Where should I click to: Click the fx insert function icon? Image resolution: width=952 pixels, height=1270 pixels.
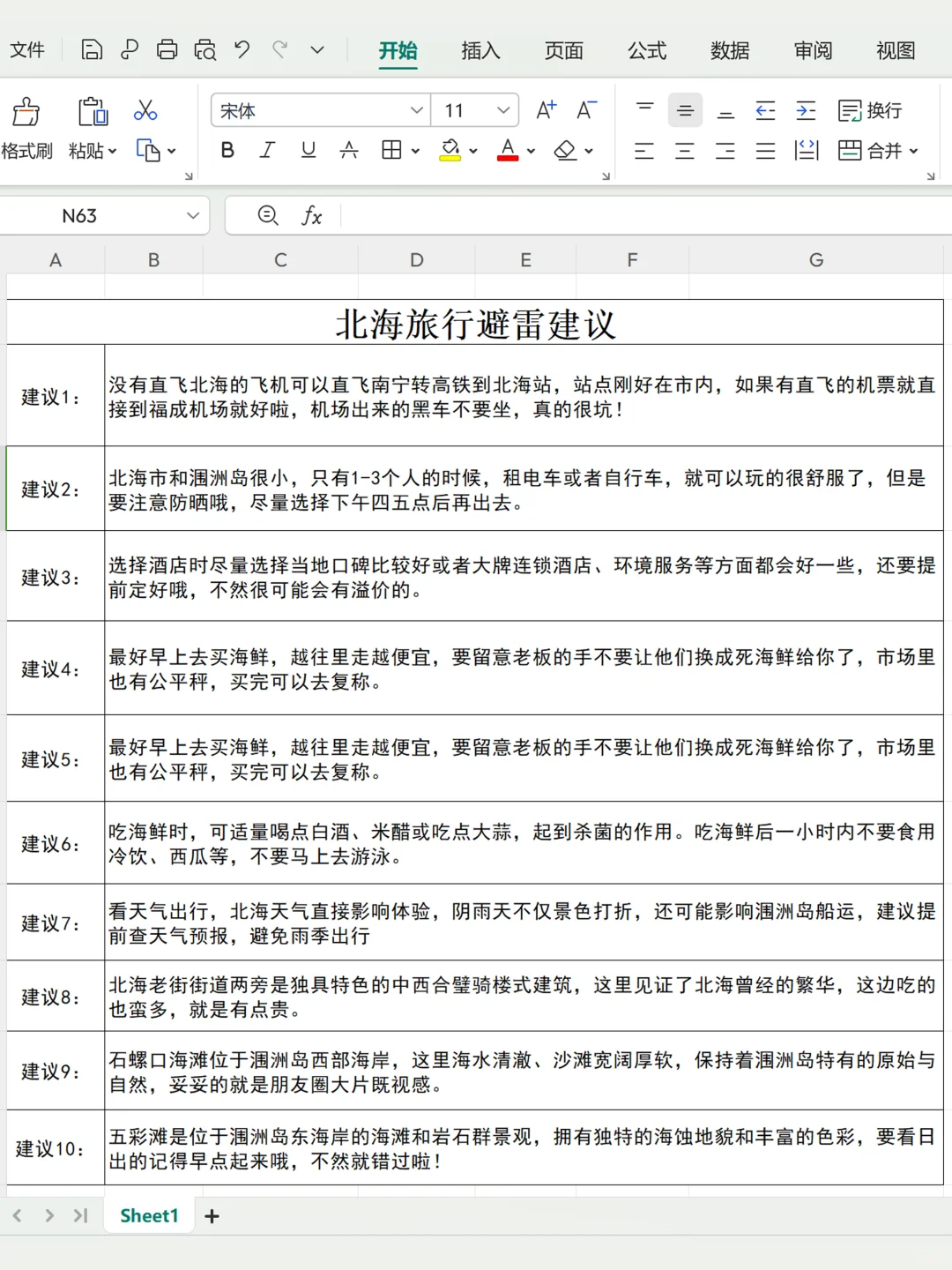coord(312,215)
